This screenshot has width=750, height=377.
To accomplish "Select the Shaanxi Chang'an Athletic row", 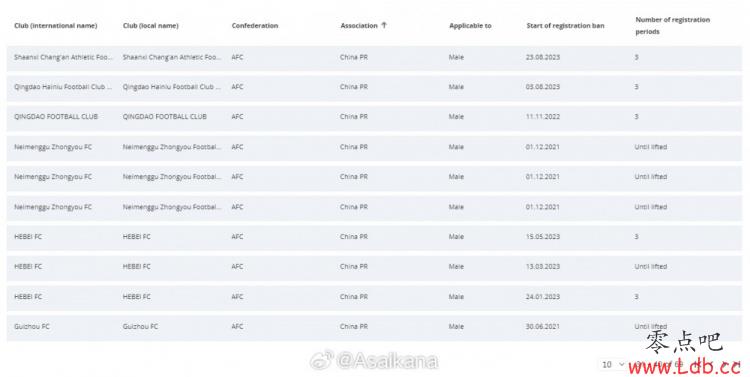I will 374,57.
